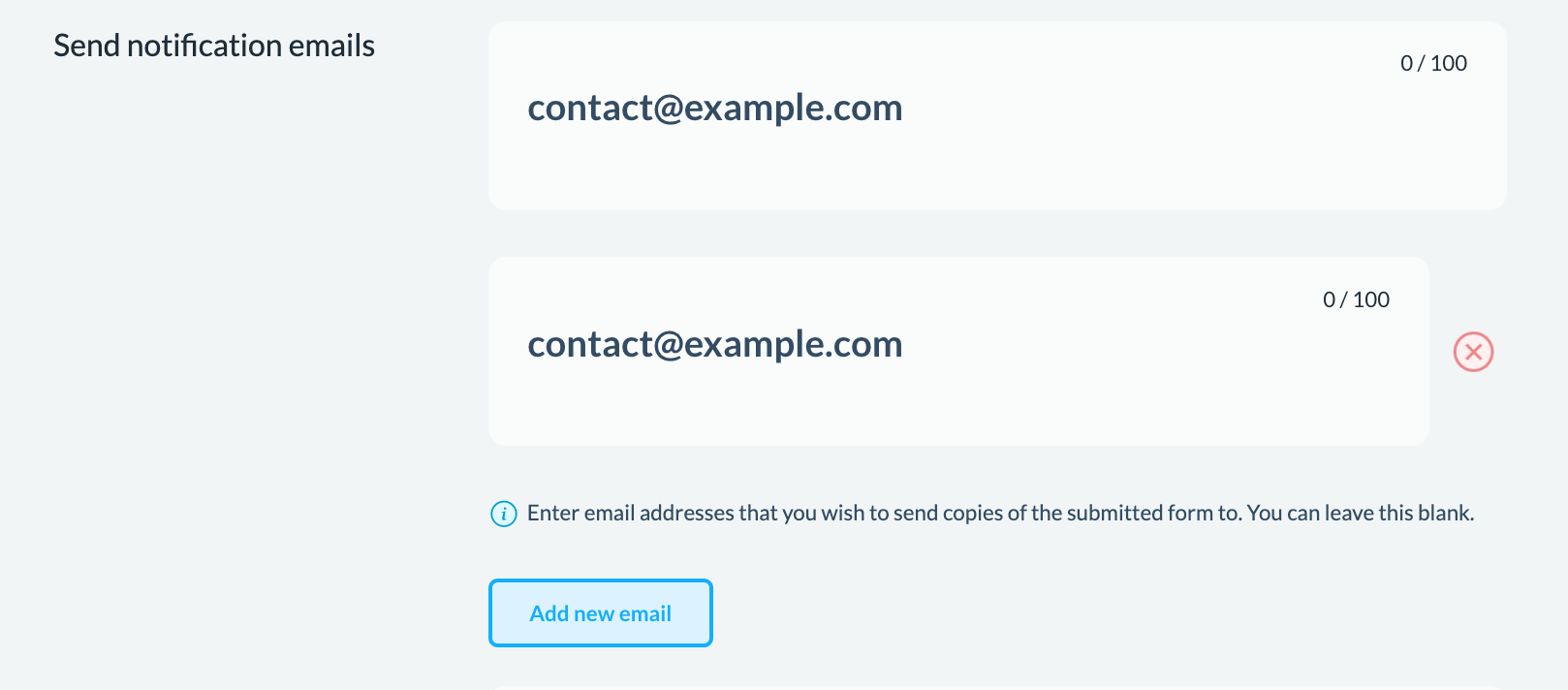1568x690 pixels.
Task: Click the help text about submitted form copies
Action: tap(1000, 514)
